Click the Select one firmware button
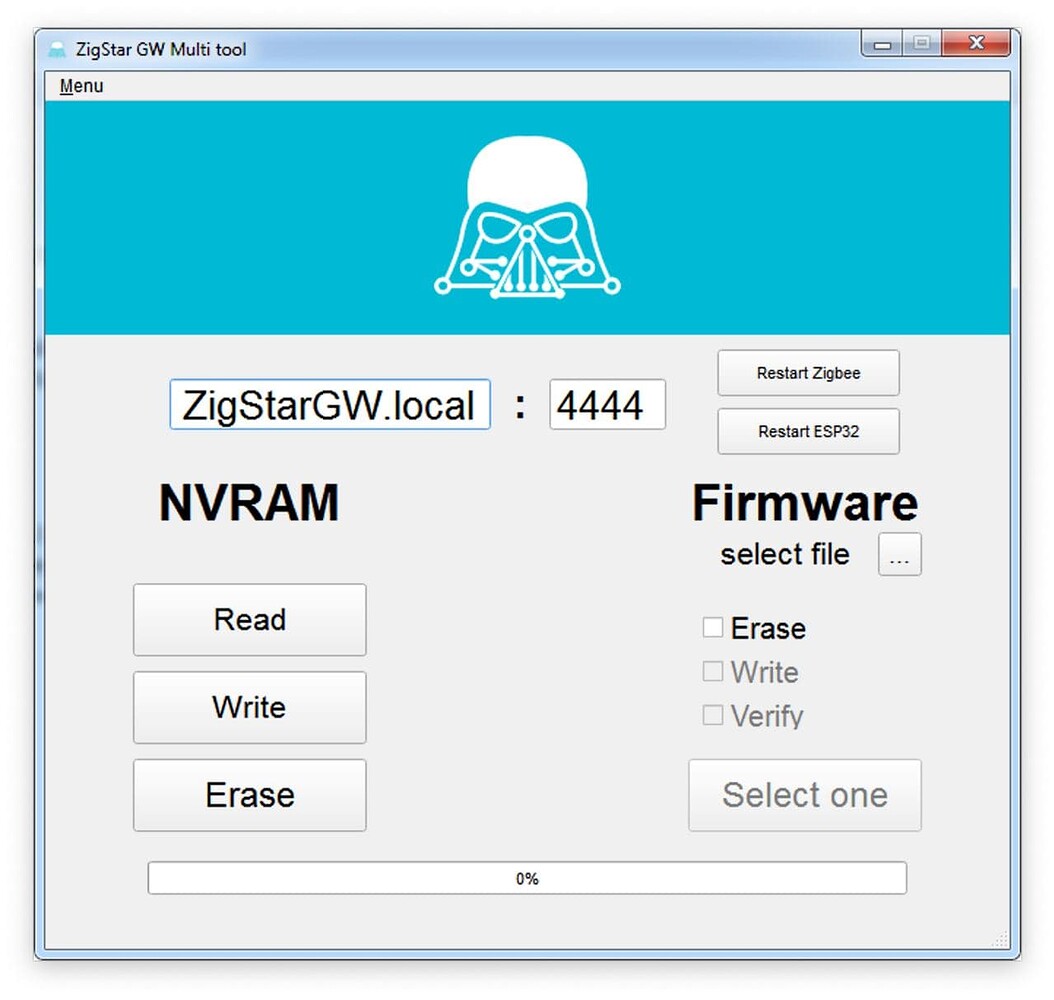 (804, 795)
